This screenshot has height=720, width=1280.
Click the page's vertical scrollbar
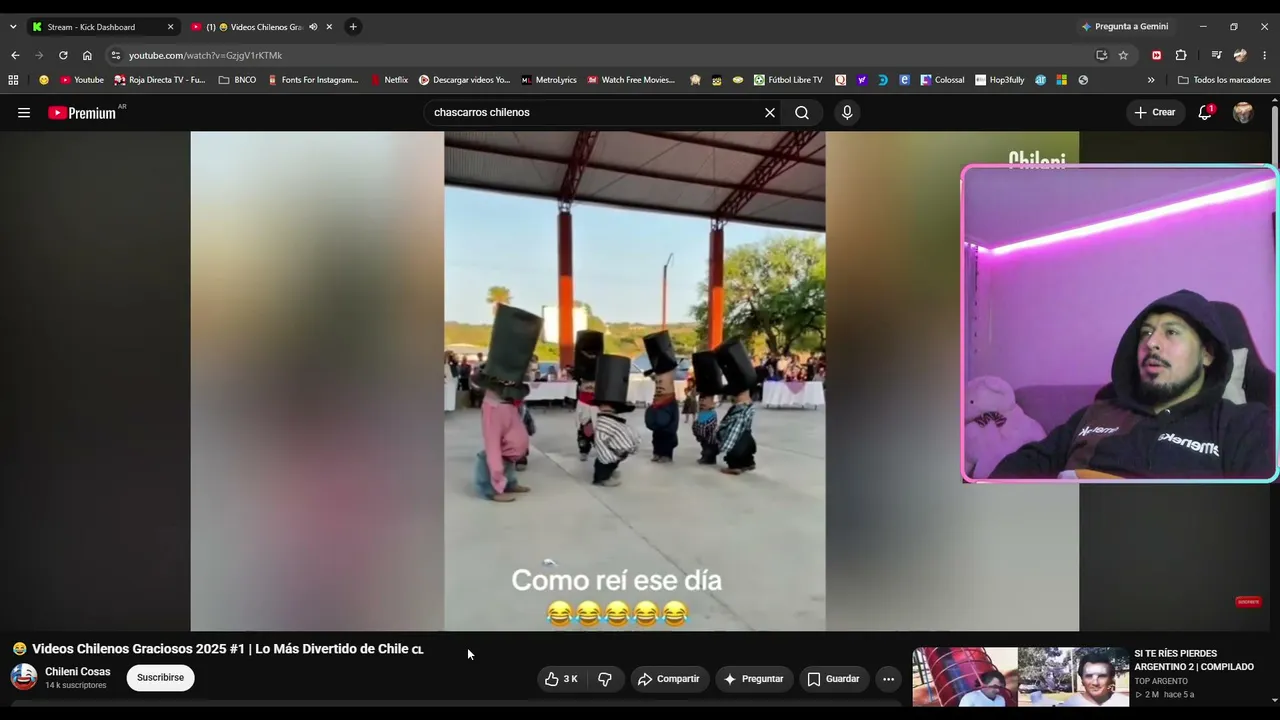coord(1275,400)
